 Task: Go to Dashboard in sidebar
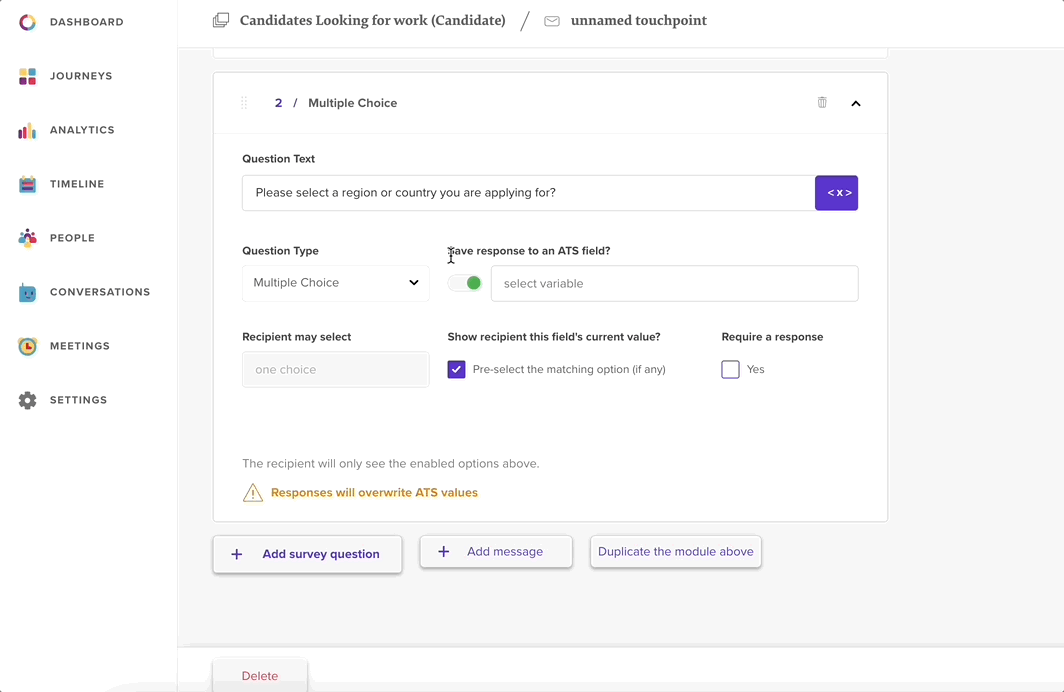pos(87,22)
